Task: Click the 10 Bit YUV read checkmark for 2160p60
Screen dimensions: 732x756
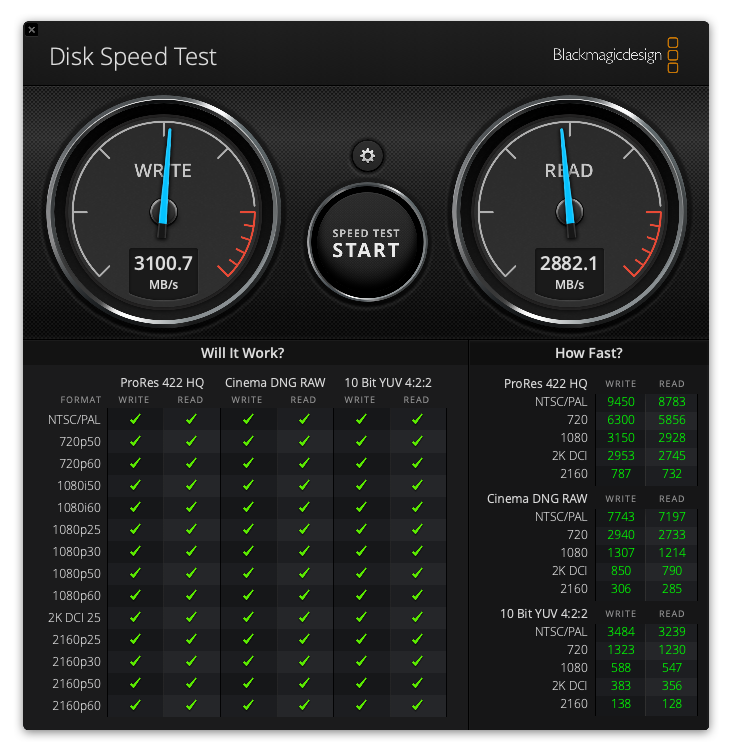Action: point(416,705)
